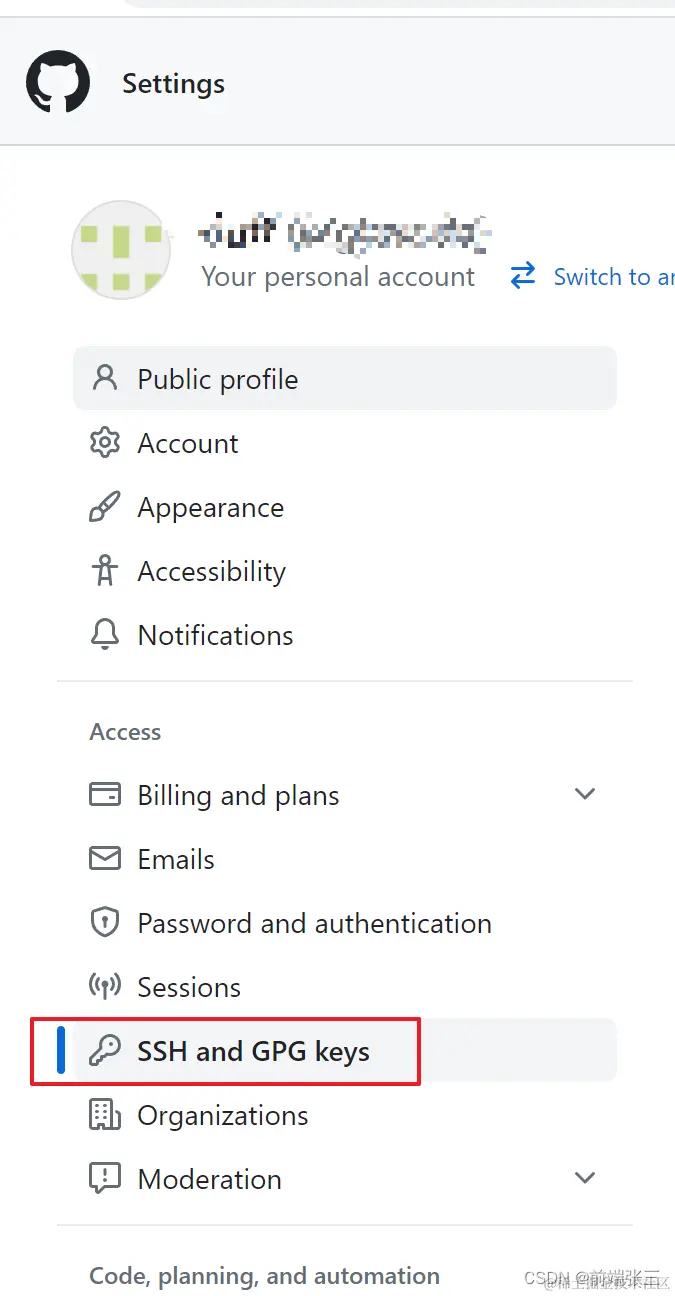Click the Organizations building icon
675x1296 pixels.
tap(104, 1115)
